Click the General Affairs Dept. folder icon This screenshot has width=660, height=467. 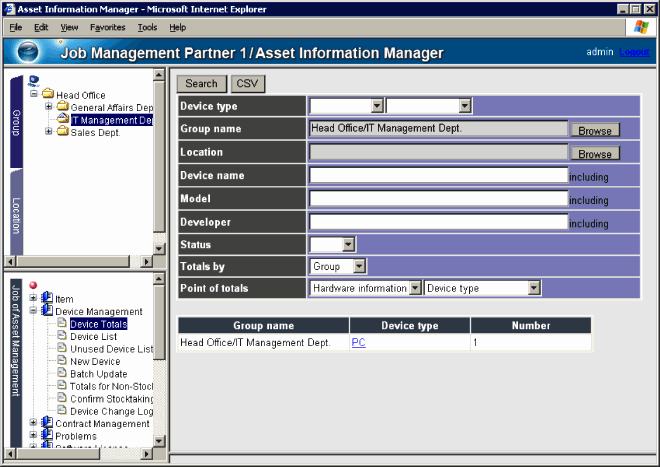coord(62,107)
